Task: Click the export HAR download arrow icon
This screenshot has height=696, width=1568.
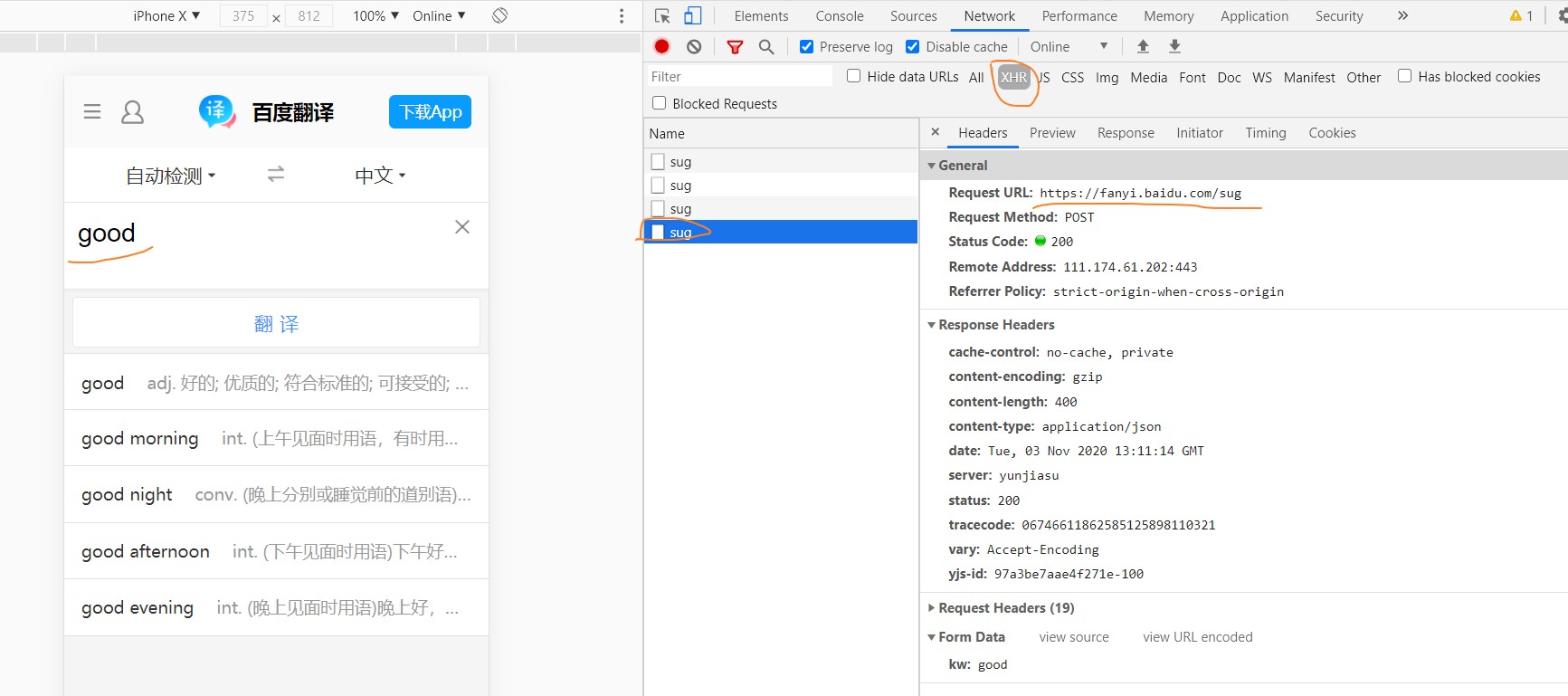Action: [1174, 46]
